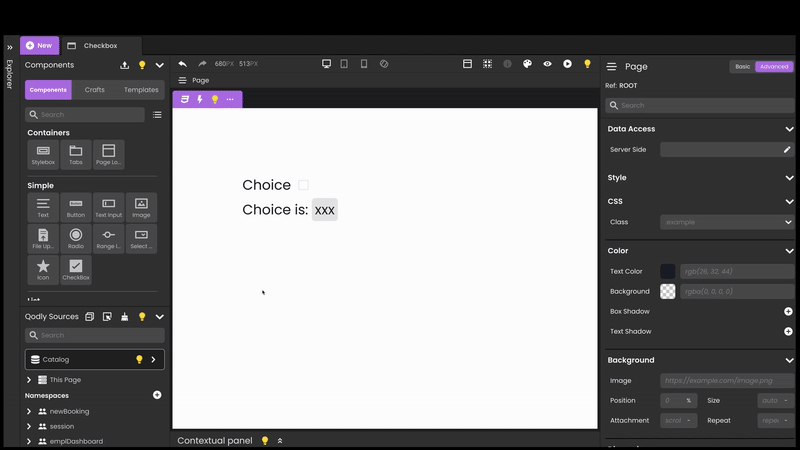Toggle the Choice checkbox on canvas
The image size is (800, 450).
pyautogui.click(x=303, y=185)
